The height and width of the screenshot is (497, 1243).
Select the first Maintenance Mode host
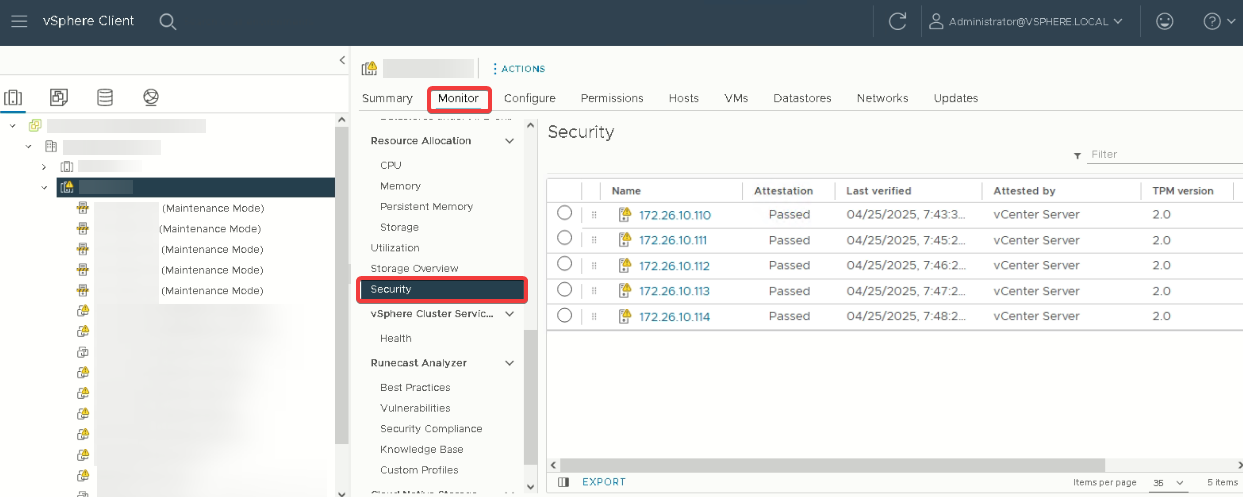click(x=170, y=208)
